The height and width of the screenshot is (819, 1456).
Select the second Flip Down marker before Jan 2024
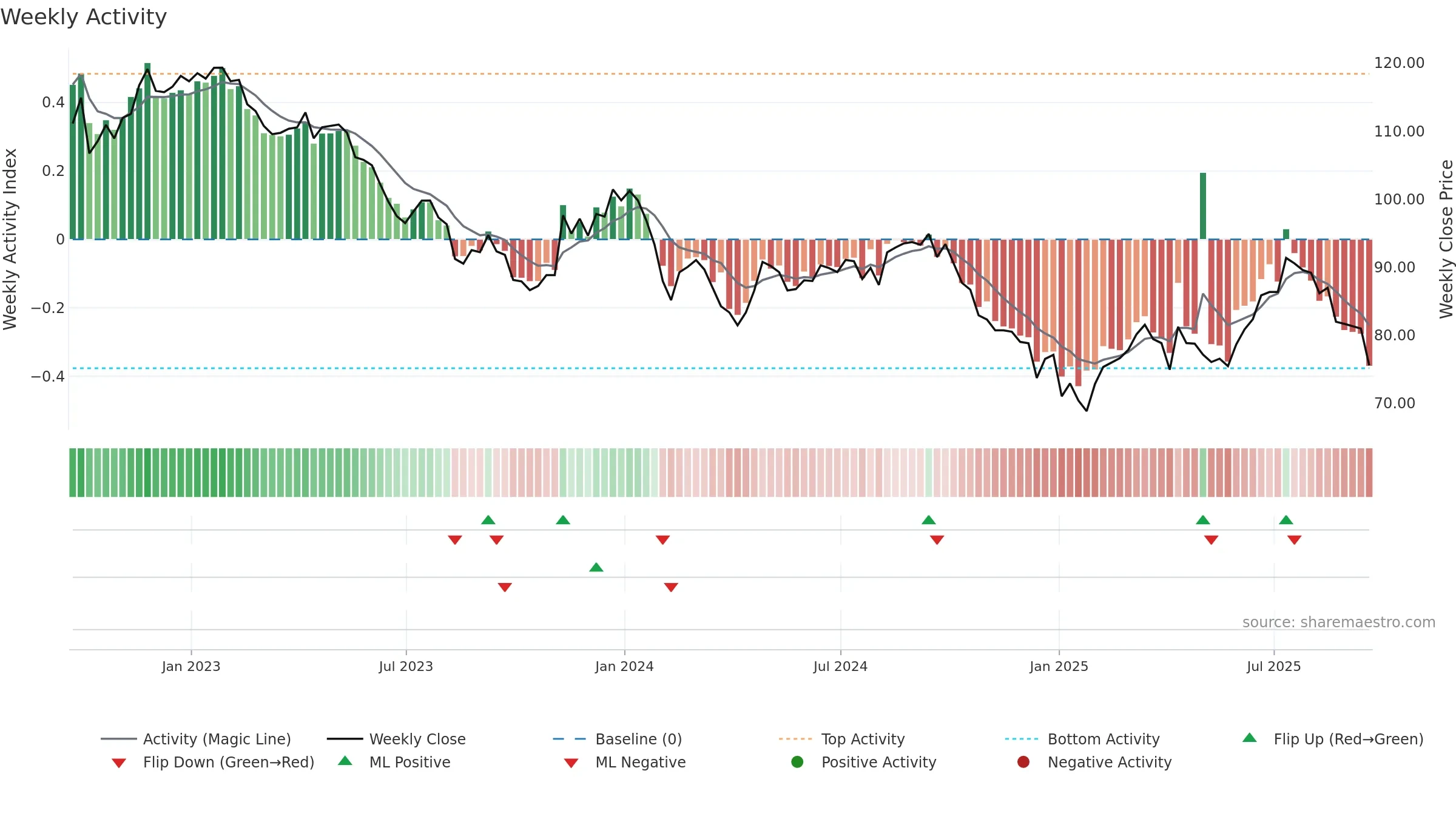[x=496, y=540]
